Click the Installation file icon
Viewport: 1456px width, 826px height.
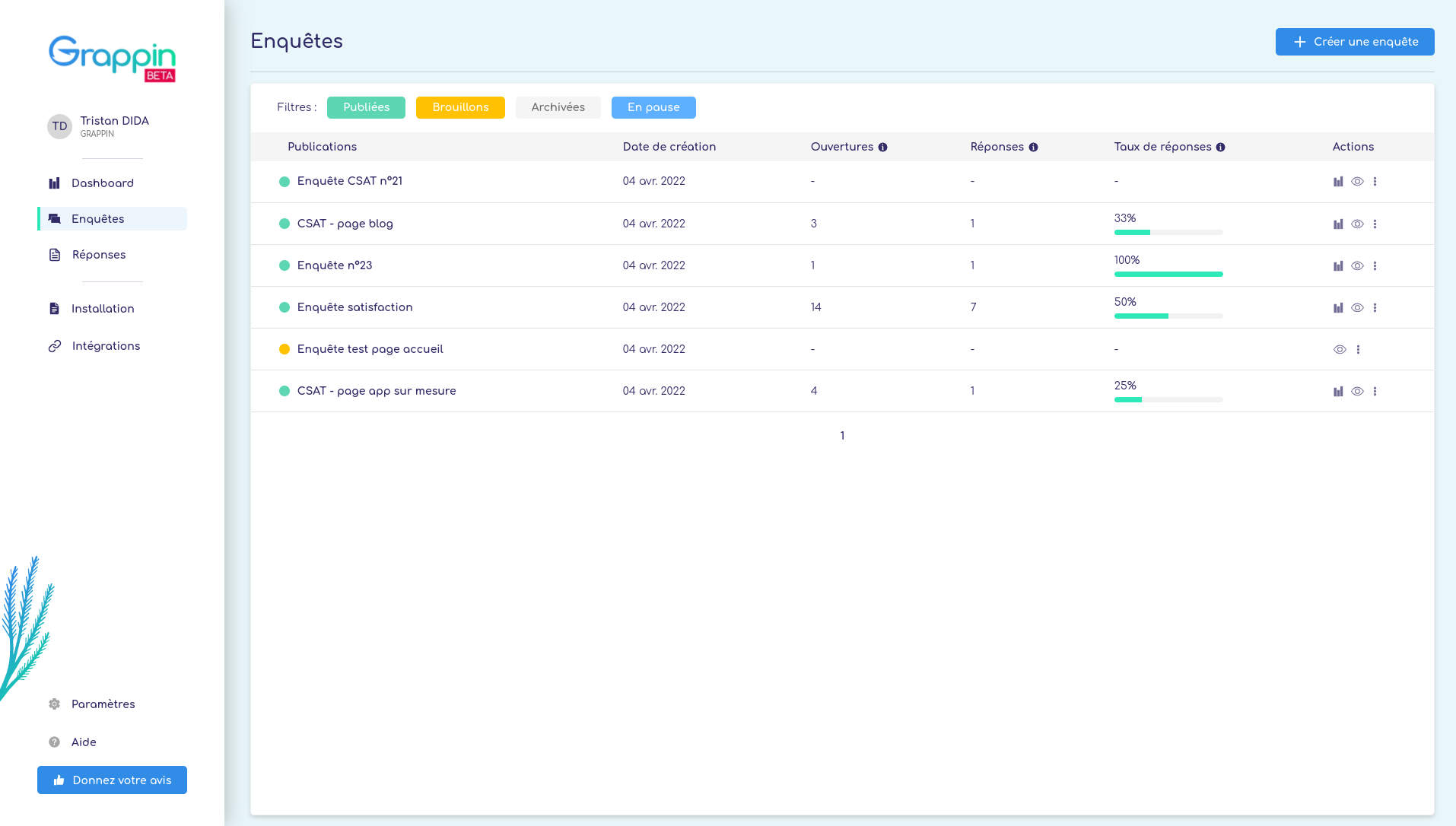click(x=54, y=309)
